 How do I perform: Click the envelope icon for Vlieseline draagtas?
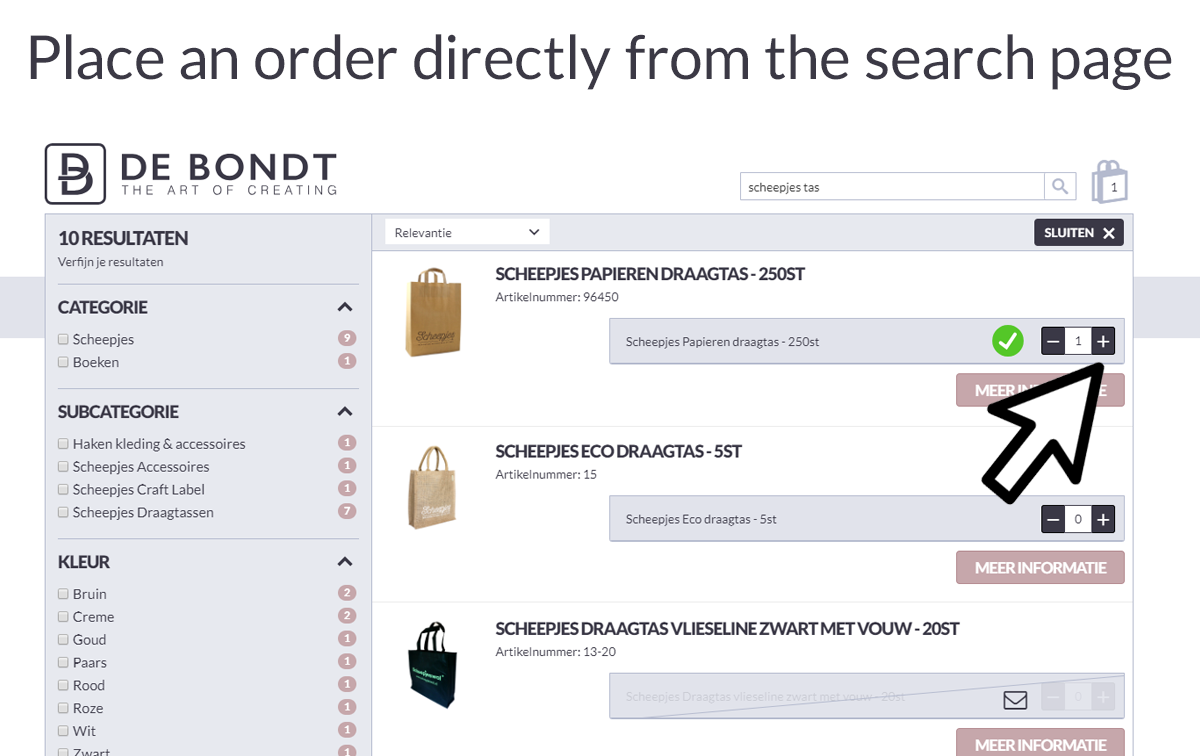(1015, 700)
